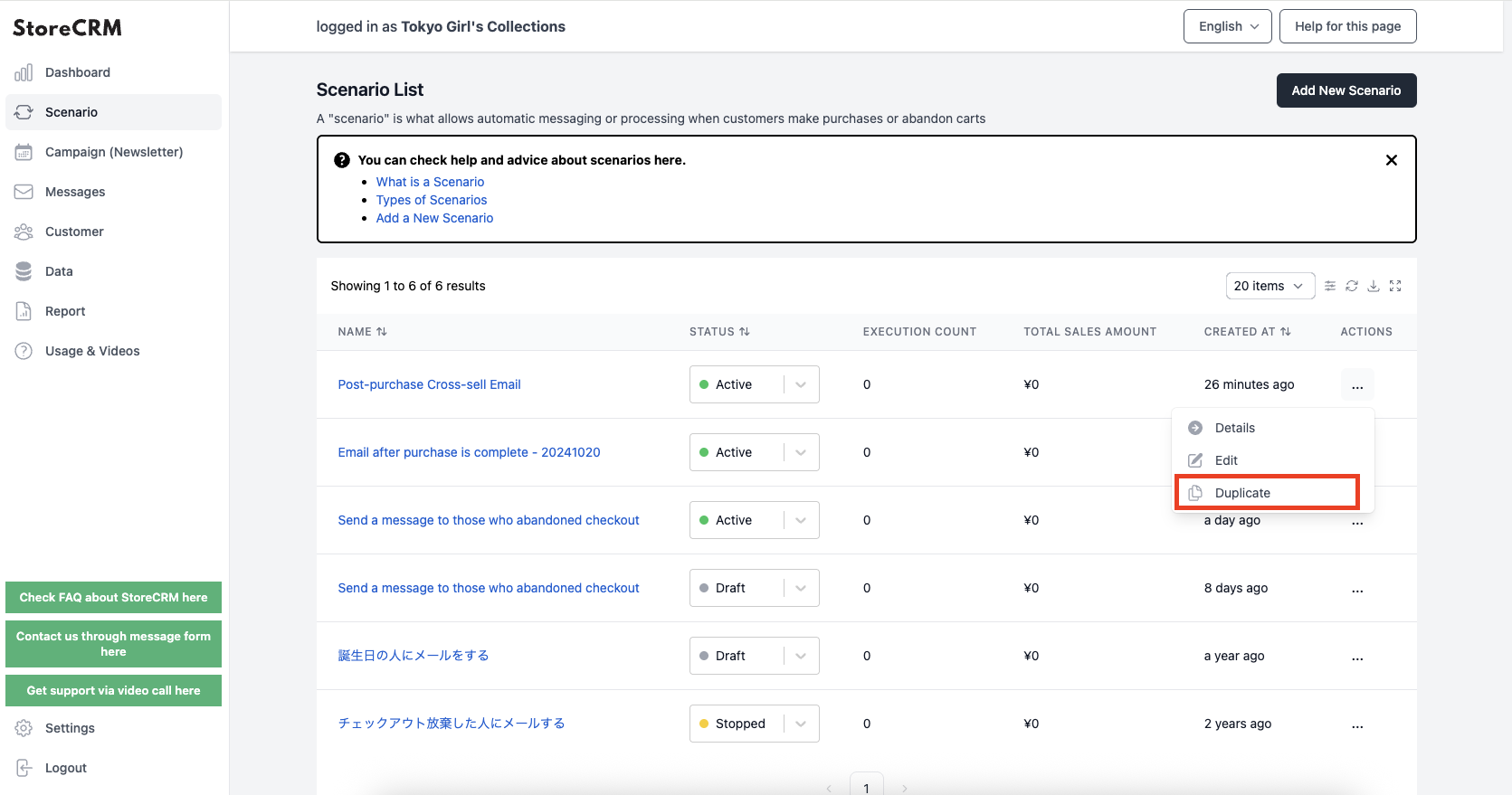
Task: Open the table filter settings icon
Action: tap(1330, 286)
